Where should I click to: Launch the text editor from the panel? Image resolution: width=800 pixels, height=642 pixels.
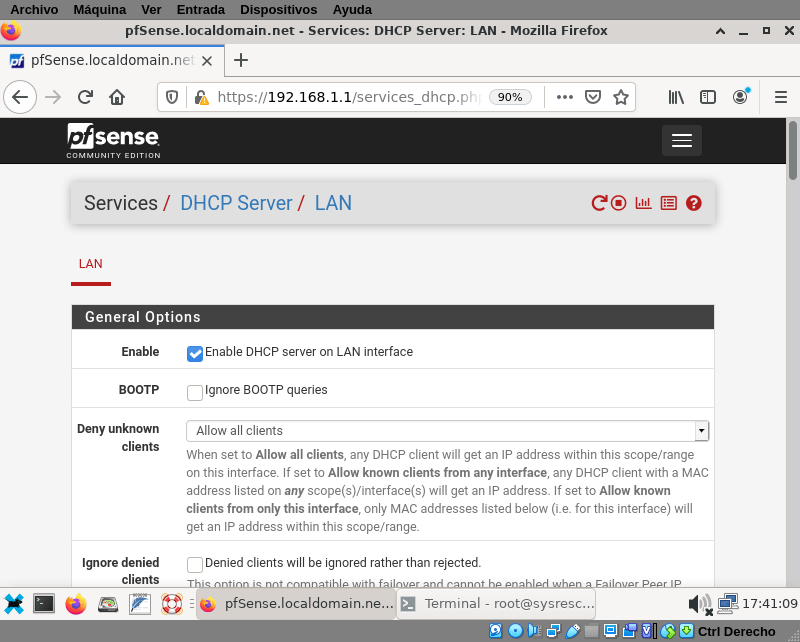pyautogui.click(x=140, y=604)
